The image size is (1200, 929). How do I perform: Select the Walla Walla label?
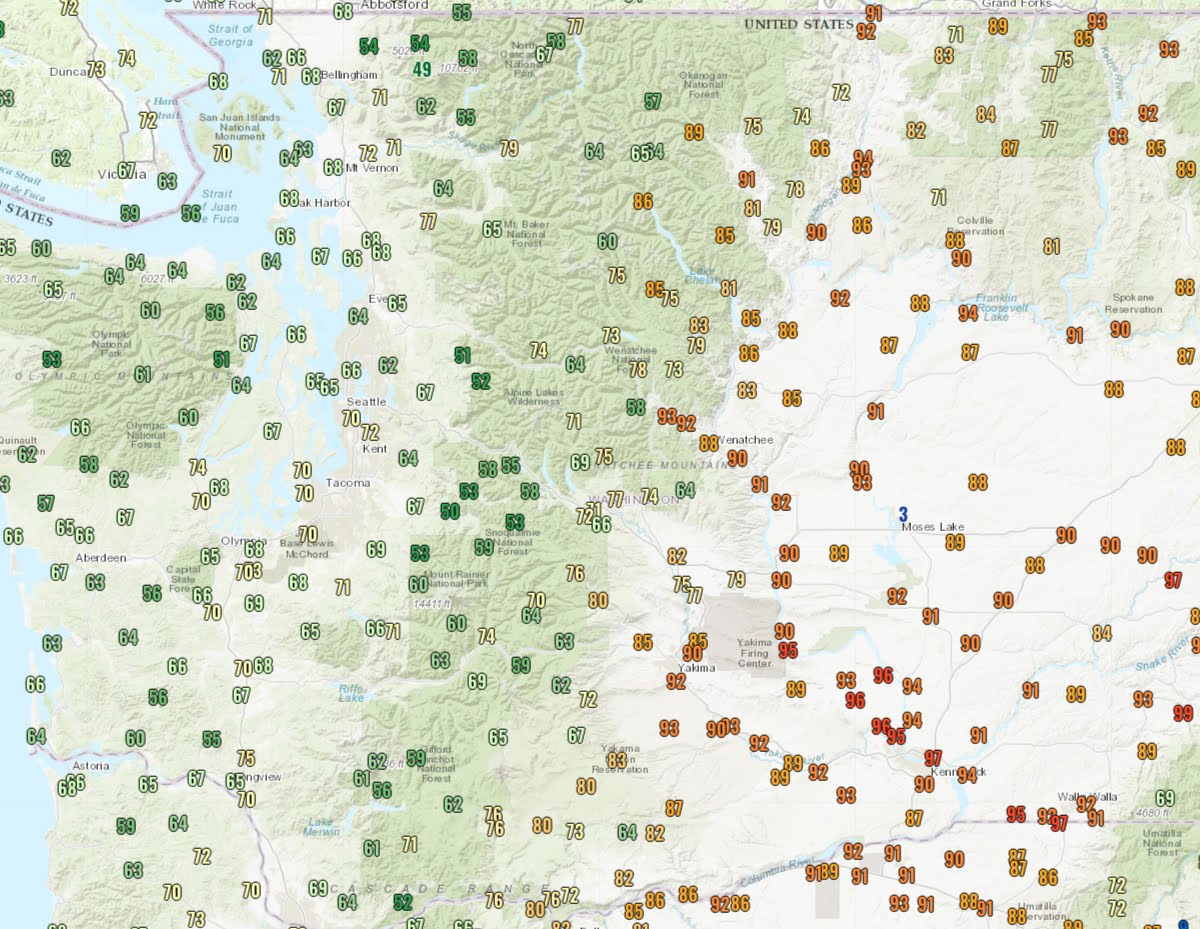1089,797
